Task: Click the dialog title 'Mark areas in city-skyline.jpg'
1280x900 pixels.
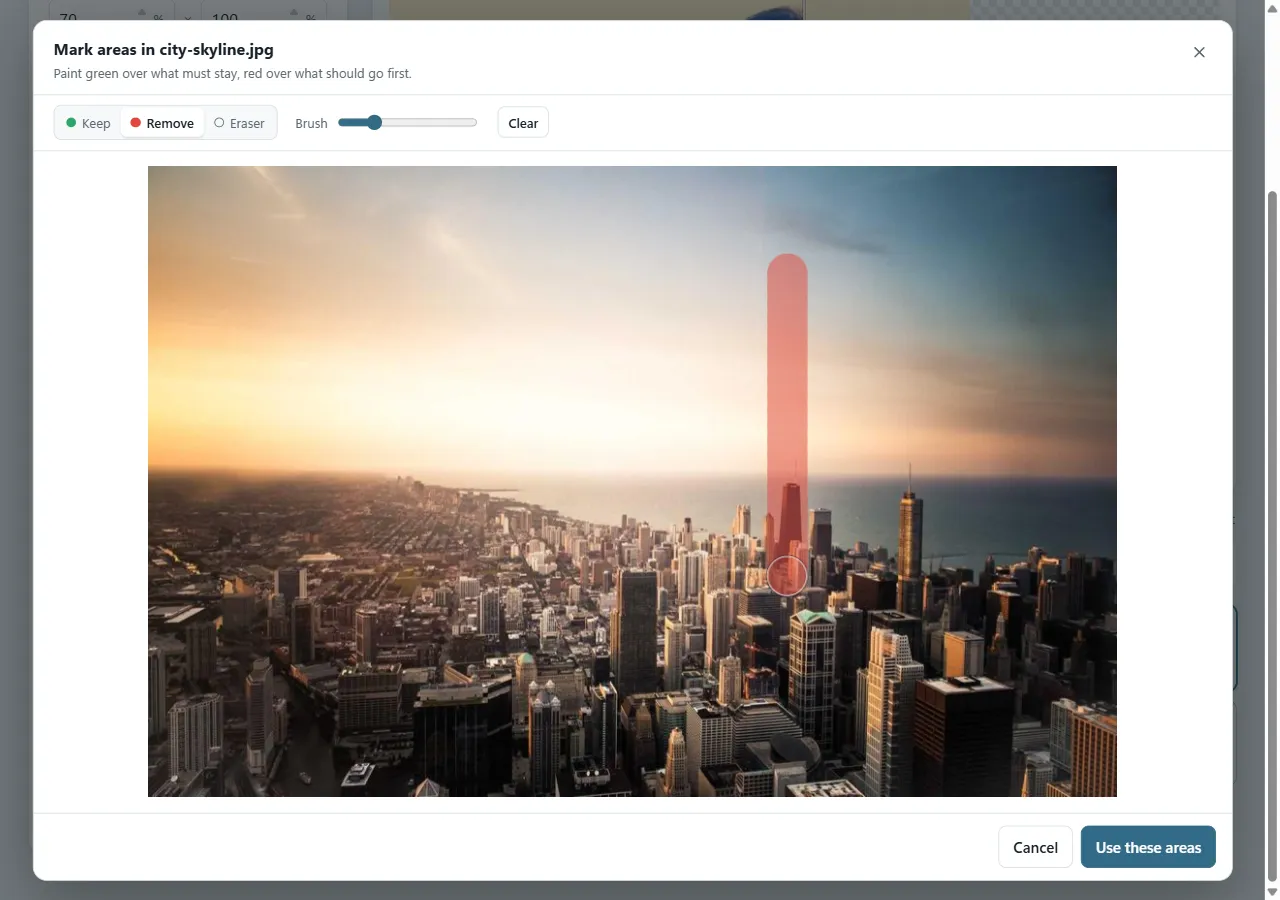Action: coord(164,49)
